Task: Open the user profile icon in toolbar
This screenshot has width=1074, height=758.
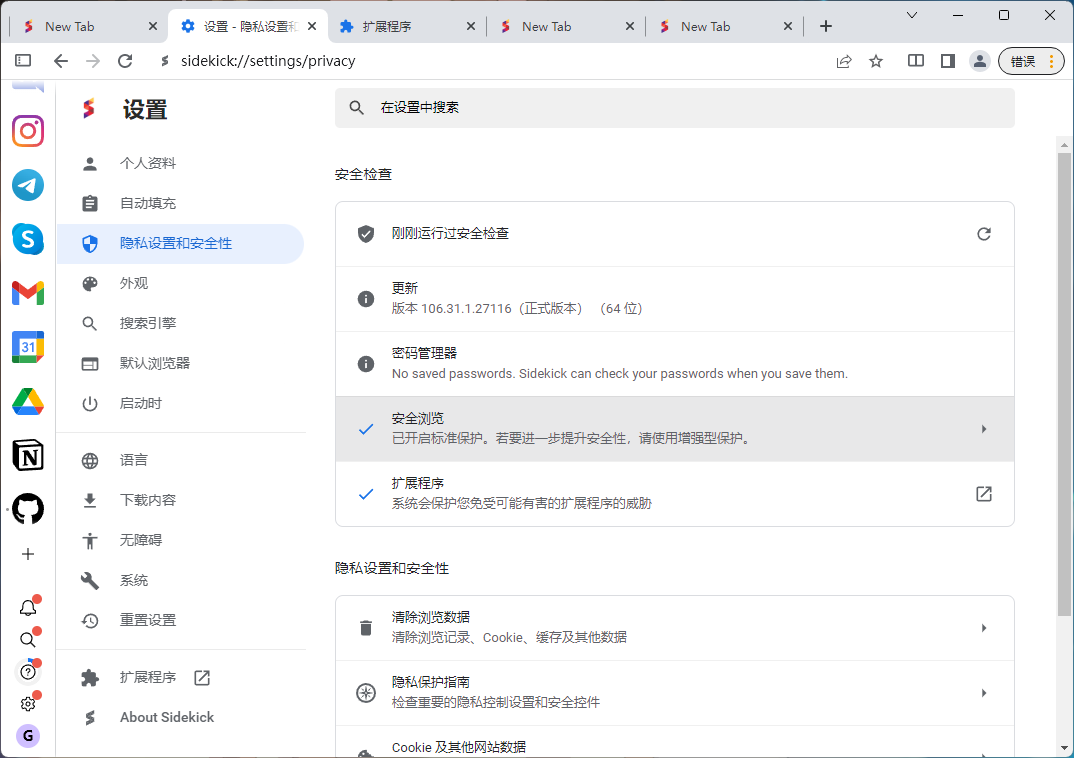Action: tap(980, 62)
